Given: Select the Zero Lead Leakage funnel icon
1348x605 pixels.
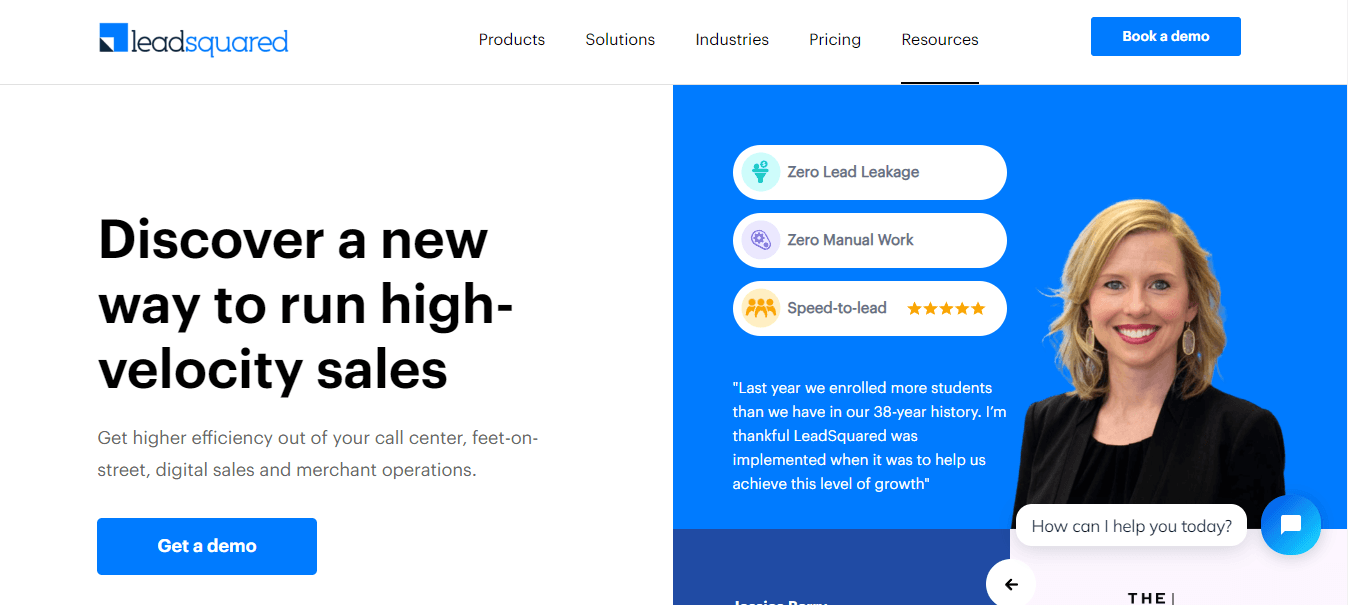Looking at the screenshot, I should tap(761, 171).
